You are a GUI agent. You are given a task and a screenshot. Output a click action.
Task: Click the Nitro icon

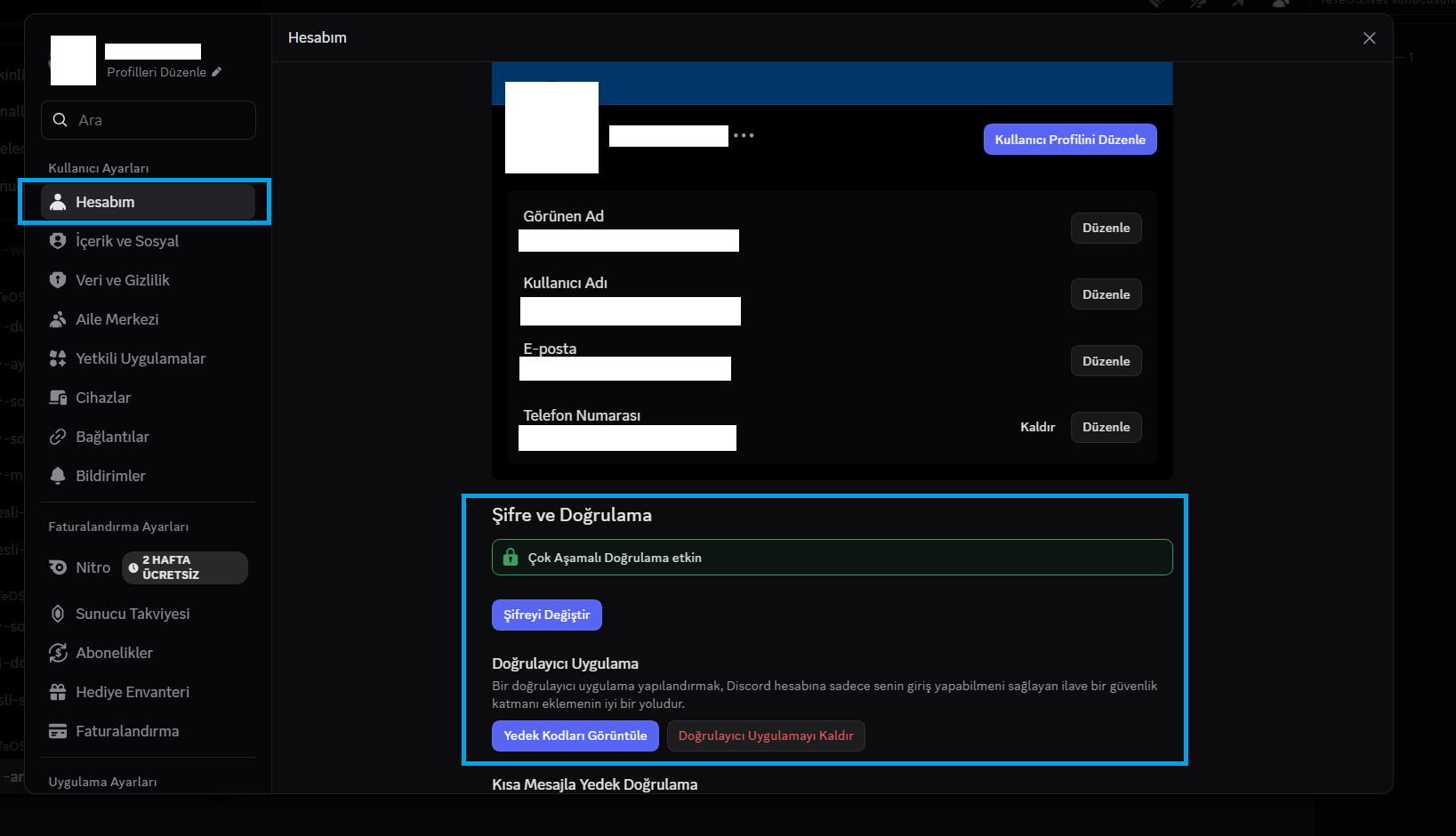click(x=58, y=567)
